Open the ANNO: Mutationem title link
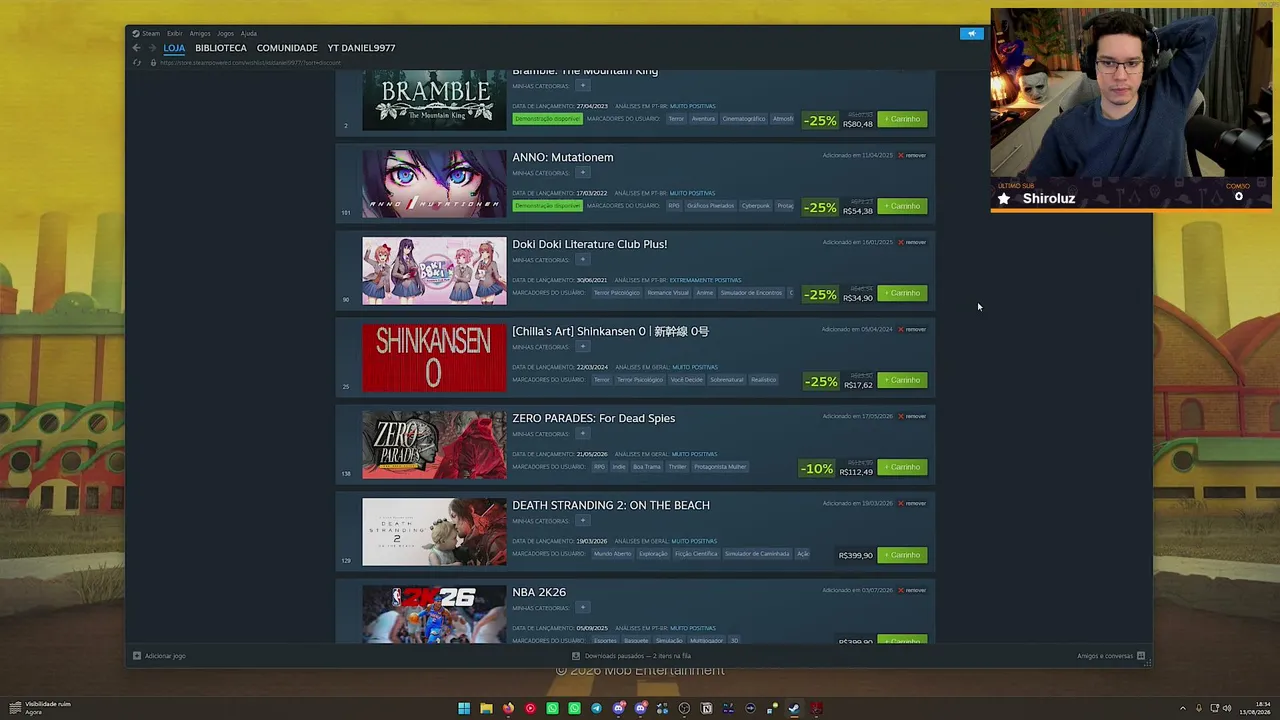 [x=563, y=157]
